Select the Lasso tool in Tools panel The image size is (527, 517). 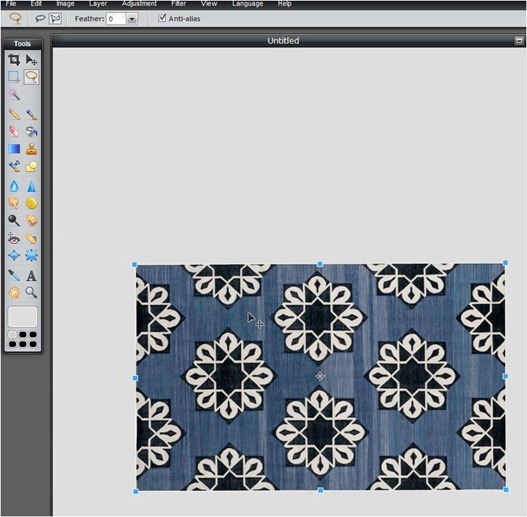pyautogui.click(x=31, y=77)
